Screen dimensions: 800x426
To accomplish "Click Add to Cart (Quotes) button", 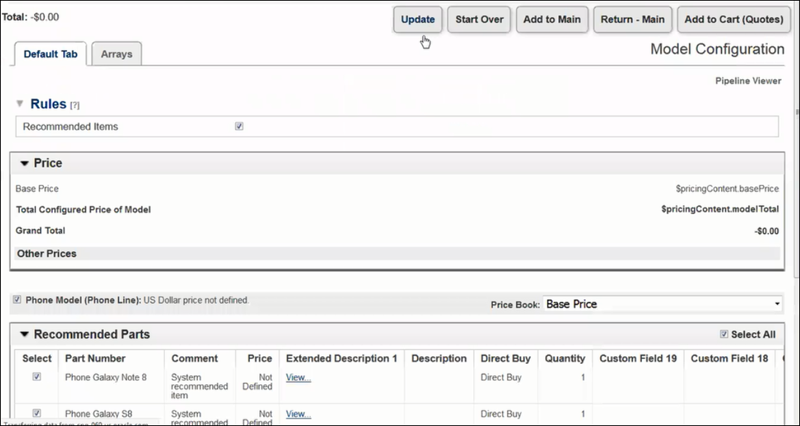I will coord(731,20).
